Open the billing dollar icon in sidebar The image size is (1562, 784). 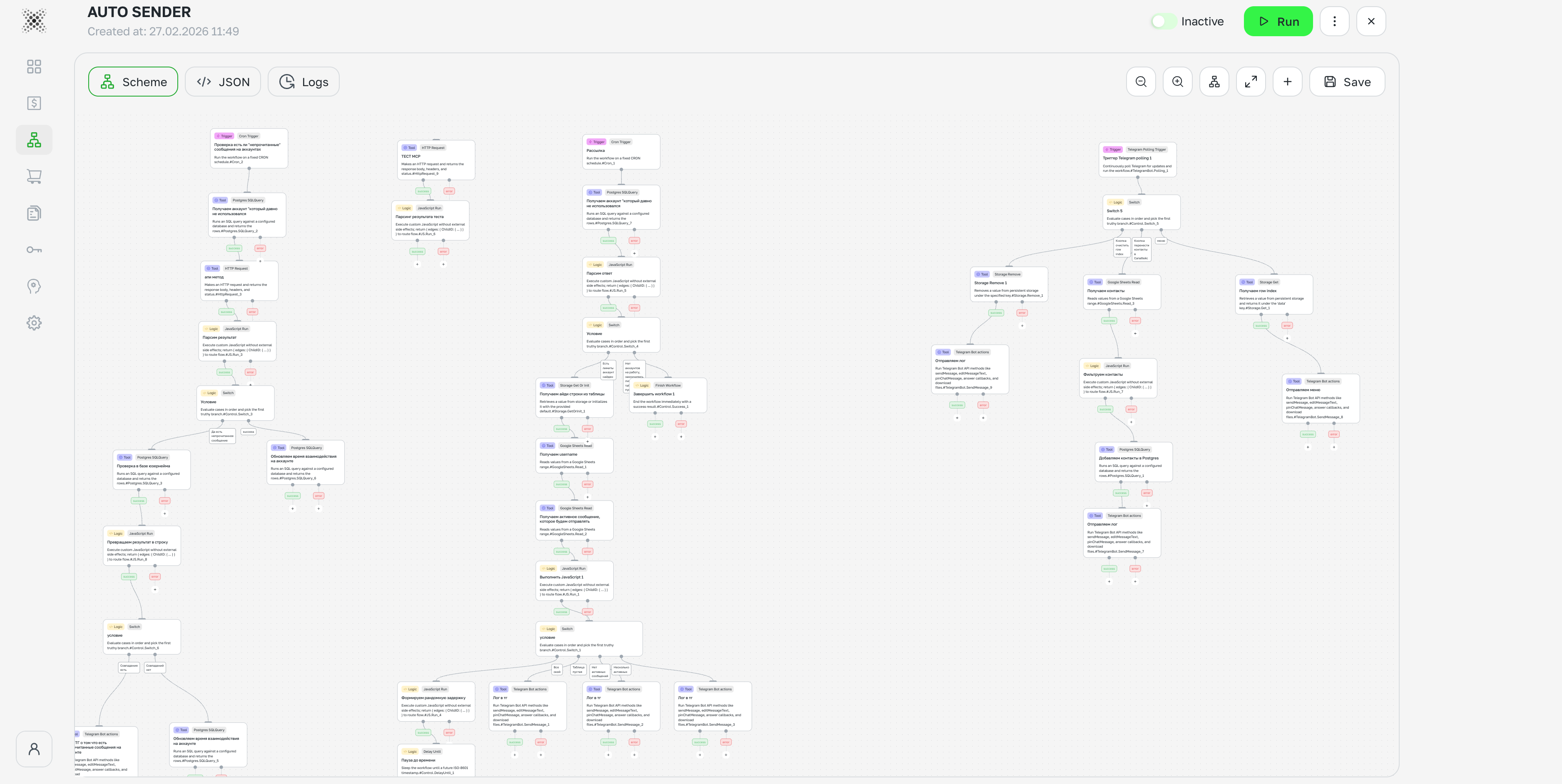(x=34, y=103)
